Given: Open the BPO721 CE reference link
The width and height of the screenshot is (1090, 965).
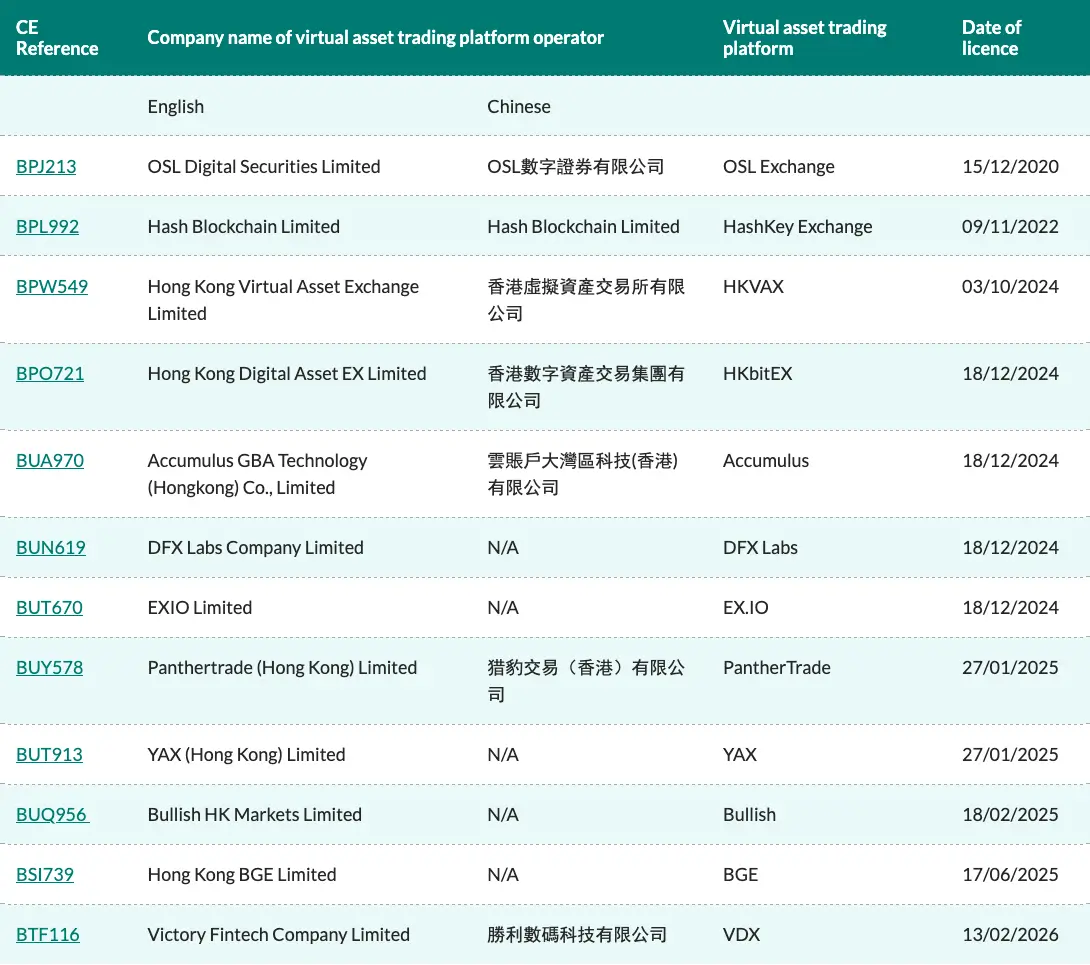Looking at the screenshot, I should click(x=50, y=373).
